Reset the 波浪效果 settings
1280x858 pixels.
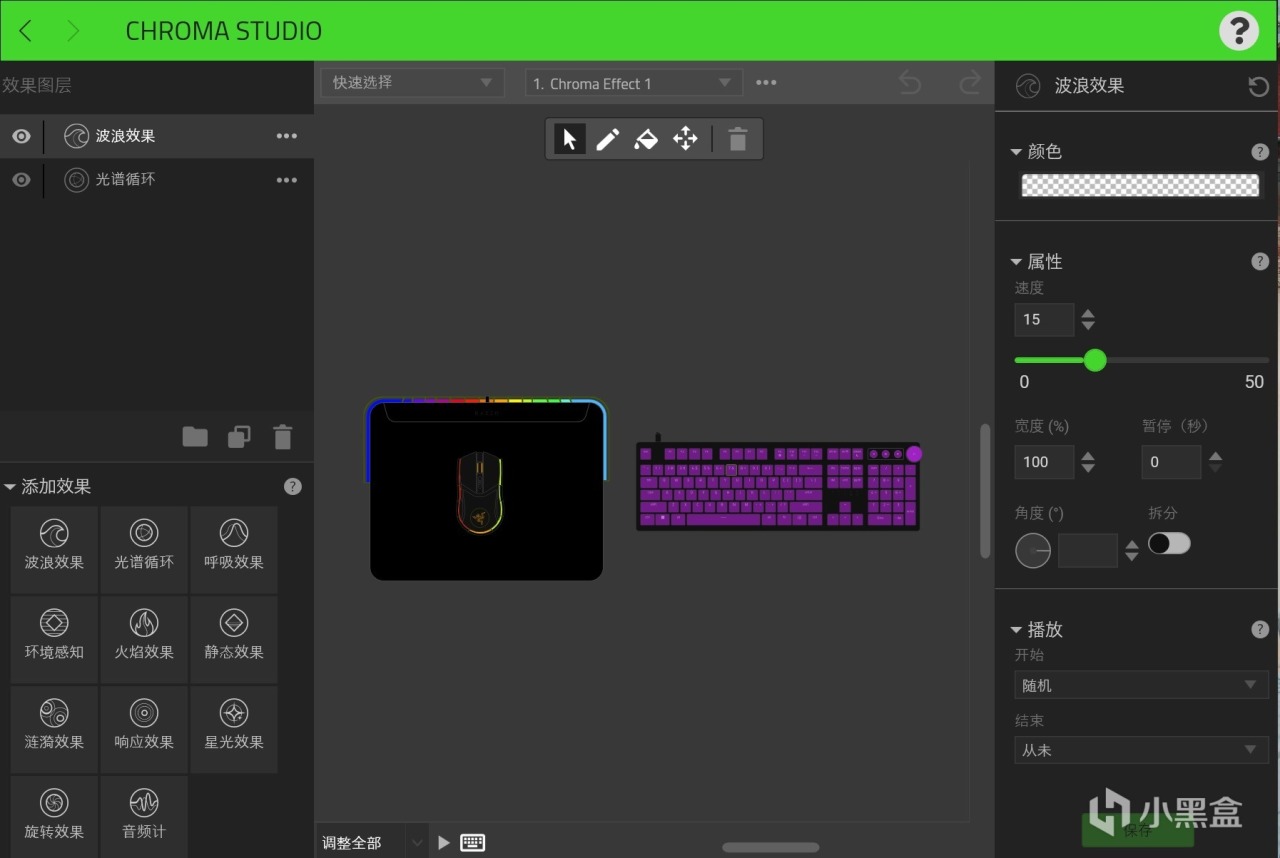pyautogui.click(x=1259, y=87)
